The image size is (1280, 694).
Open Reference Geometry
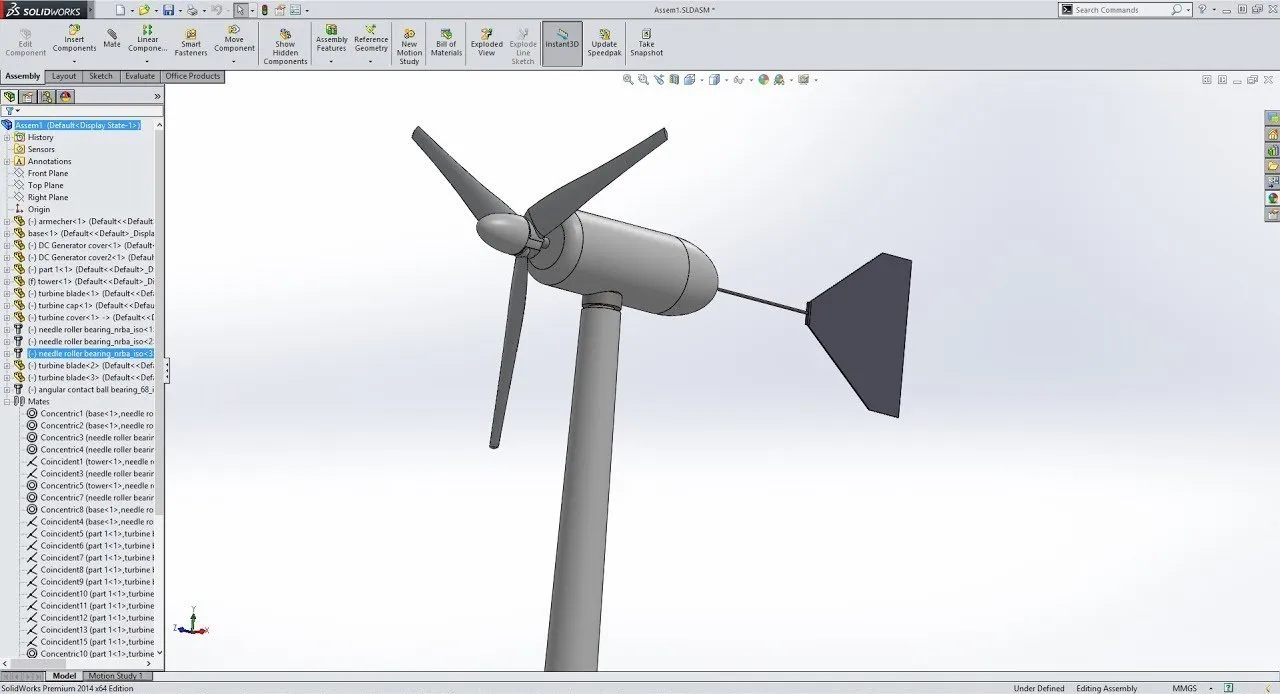(371, 41)
